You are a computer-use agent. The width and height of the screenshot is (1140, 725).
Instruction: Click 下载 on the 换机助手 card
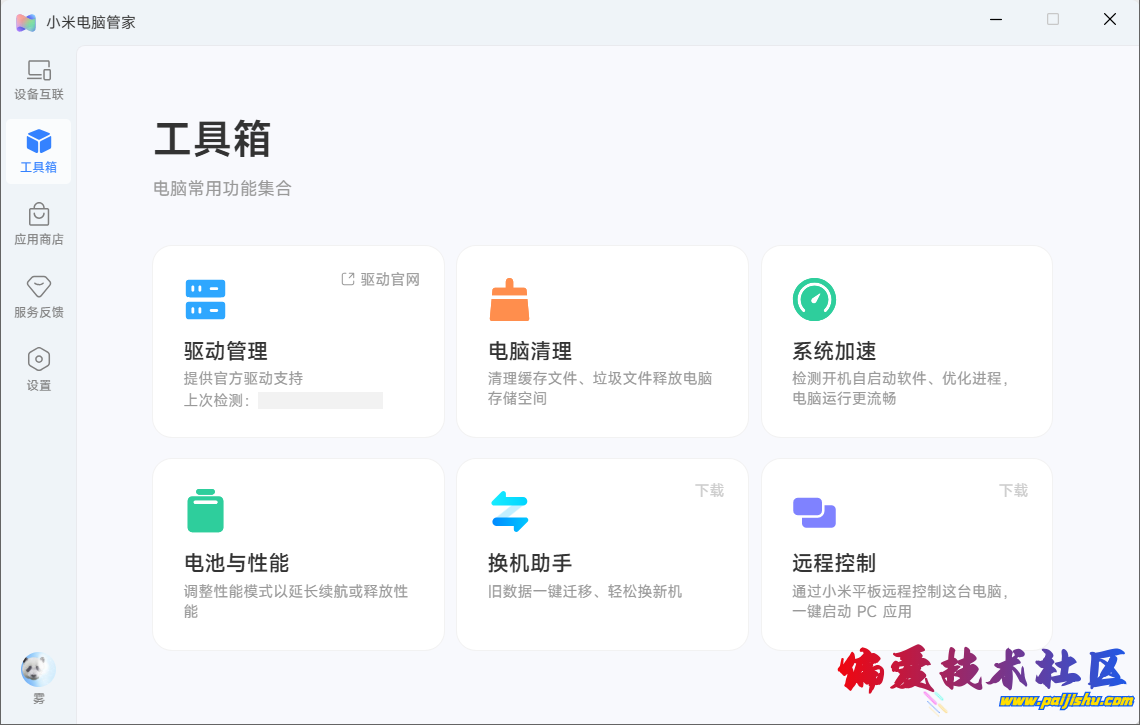pos(709,490)
